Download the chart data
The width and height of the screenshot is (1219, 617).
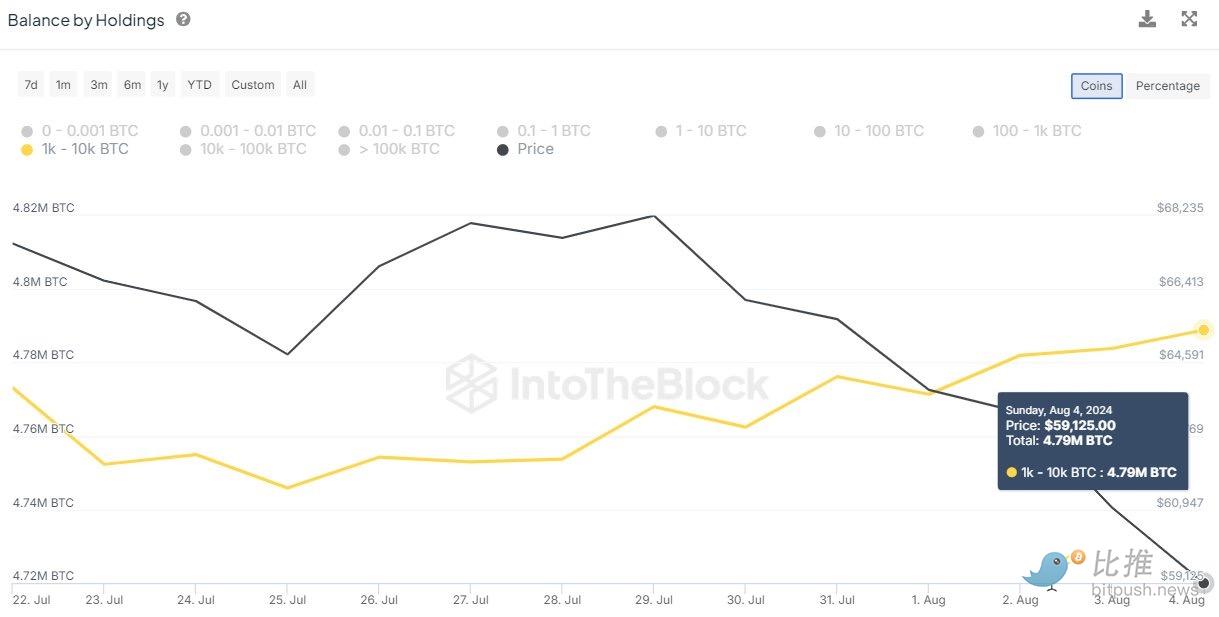1148,19
